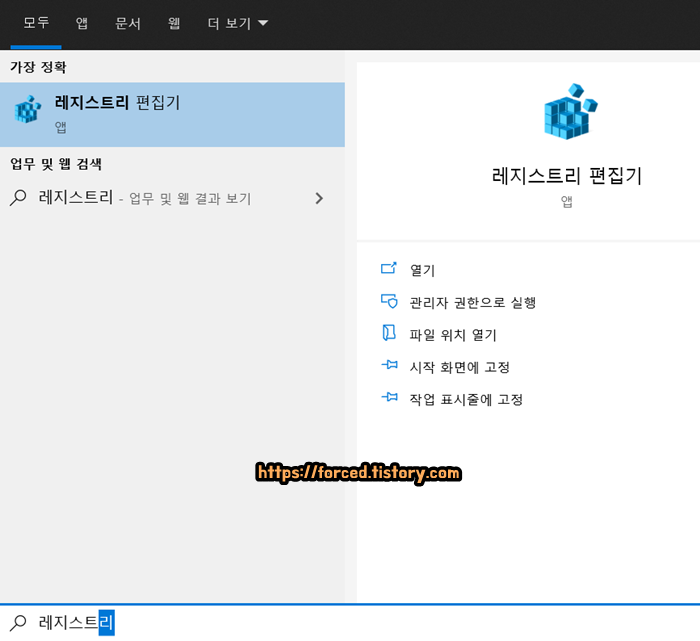Viewport: 700px width, 641px height.
Task: Click pin icon beside 시작 화면에 고정
Action: tap(390, 365)
